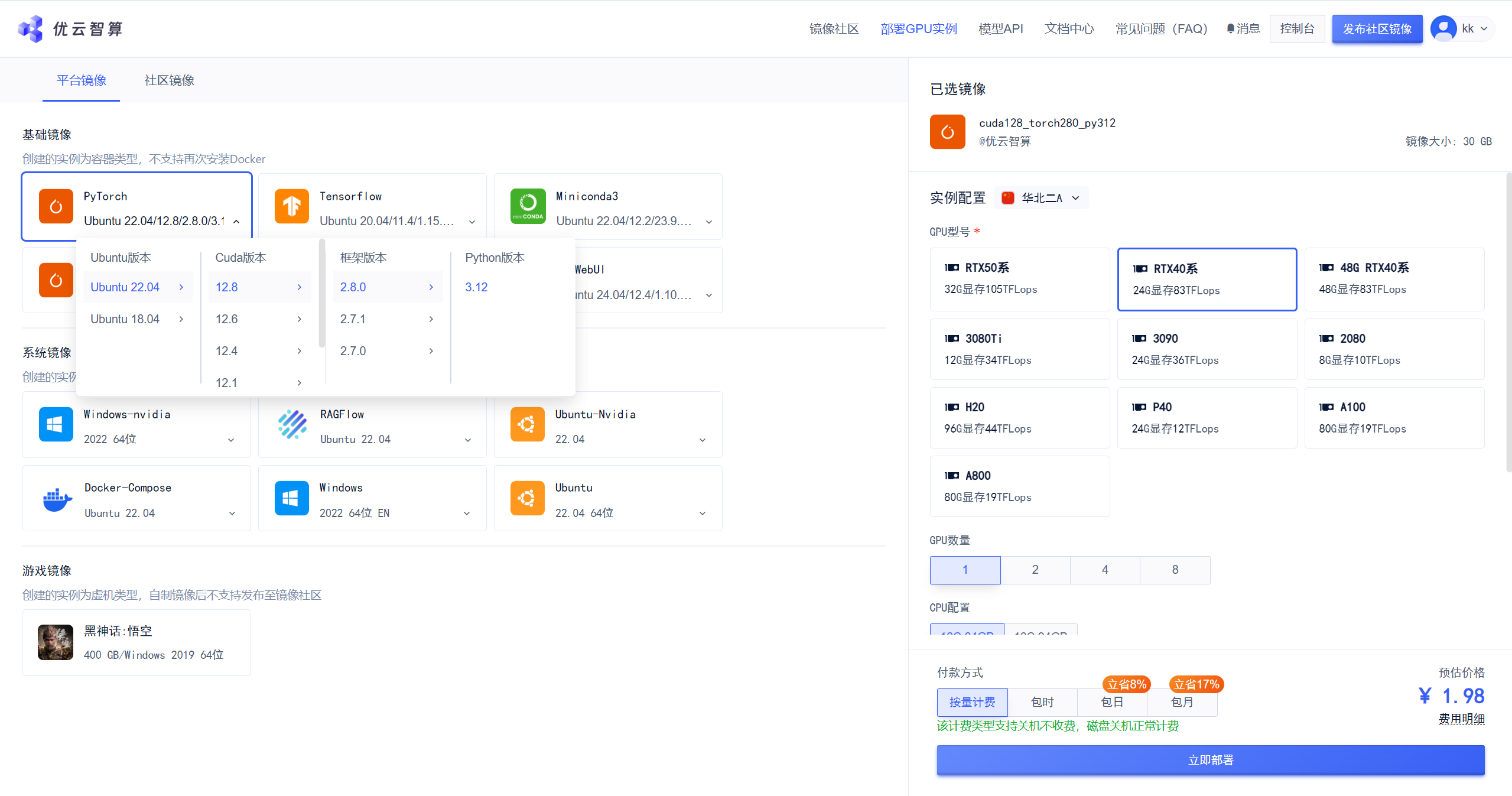Screen dimensions: 1512x796
Task: Select 包月 payment method
Action: (1182, 702)
